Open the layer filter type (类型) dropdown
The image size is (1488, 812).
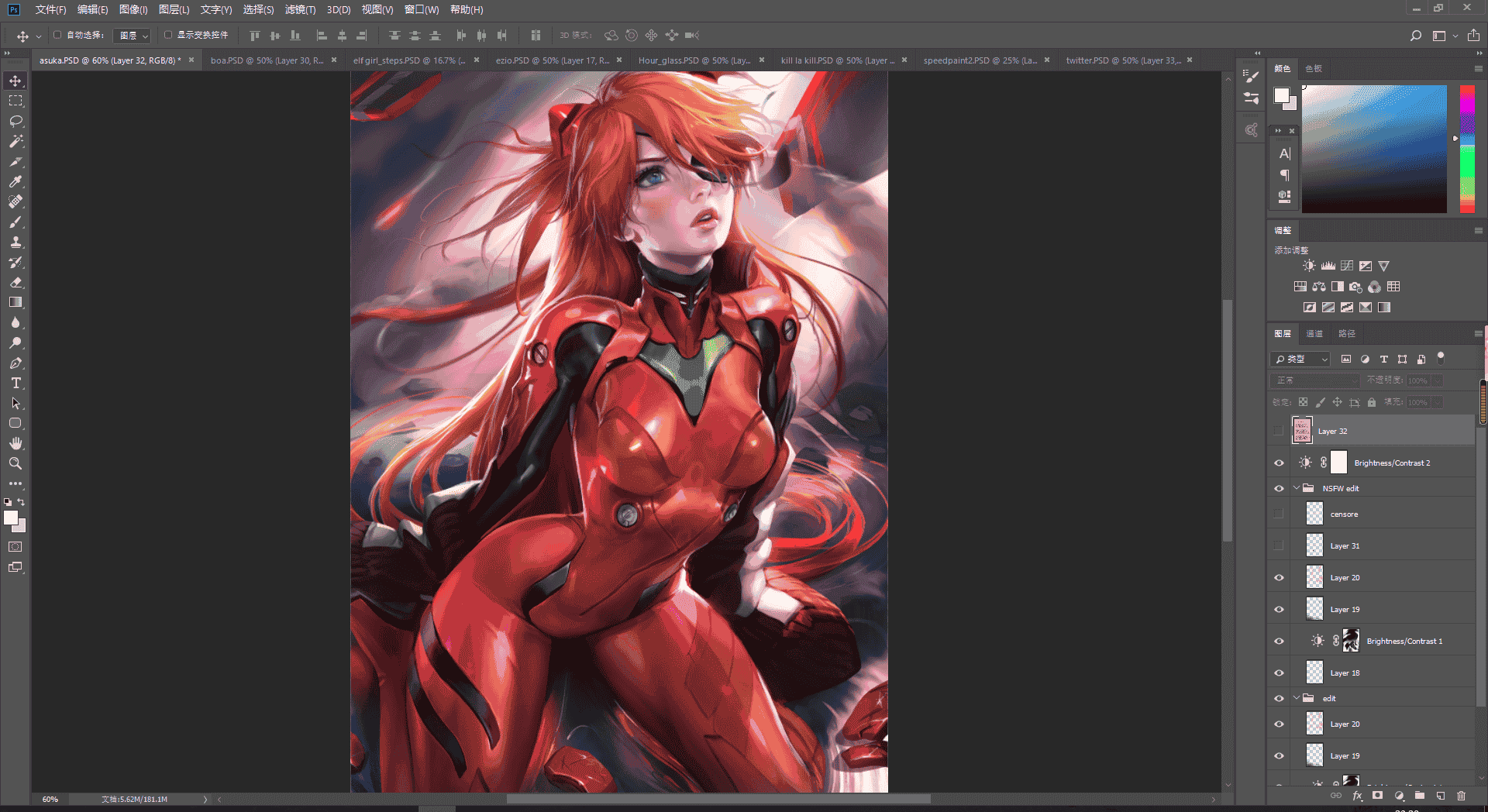pyautogui.click(x=1300, y=360)
